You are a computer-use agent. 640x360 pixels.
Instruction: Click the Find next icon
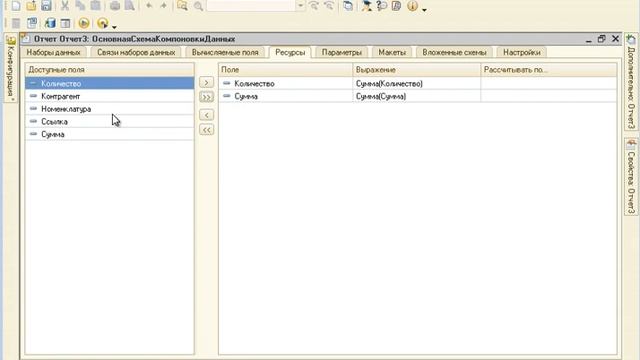[314, 6]
